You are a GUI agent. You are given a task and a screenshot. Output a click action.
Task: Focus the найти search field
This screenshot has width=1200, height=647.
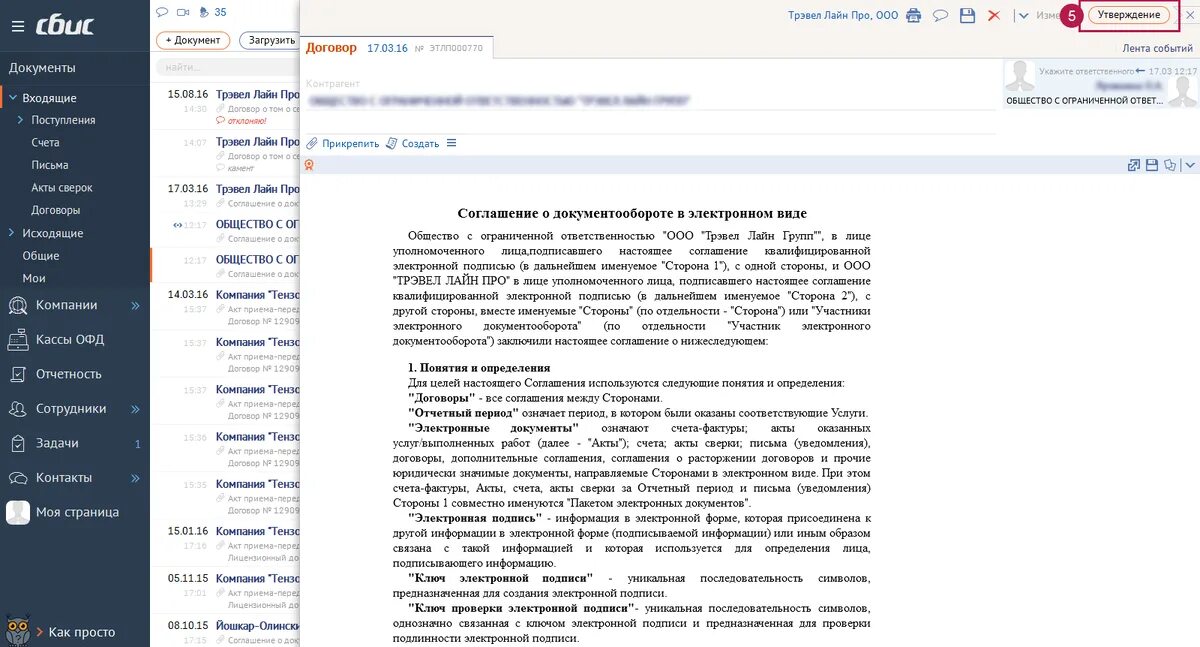(x=228, y=67)
